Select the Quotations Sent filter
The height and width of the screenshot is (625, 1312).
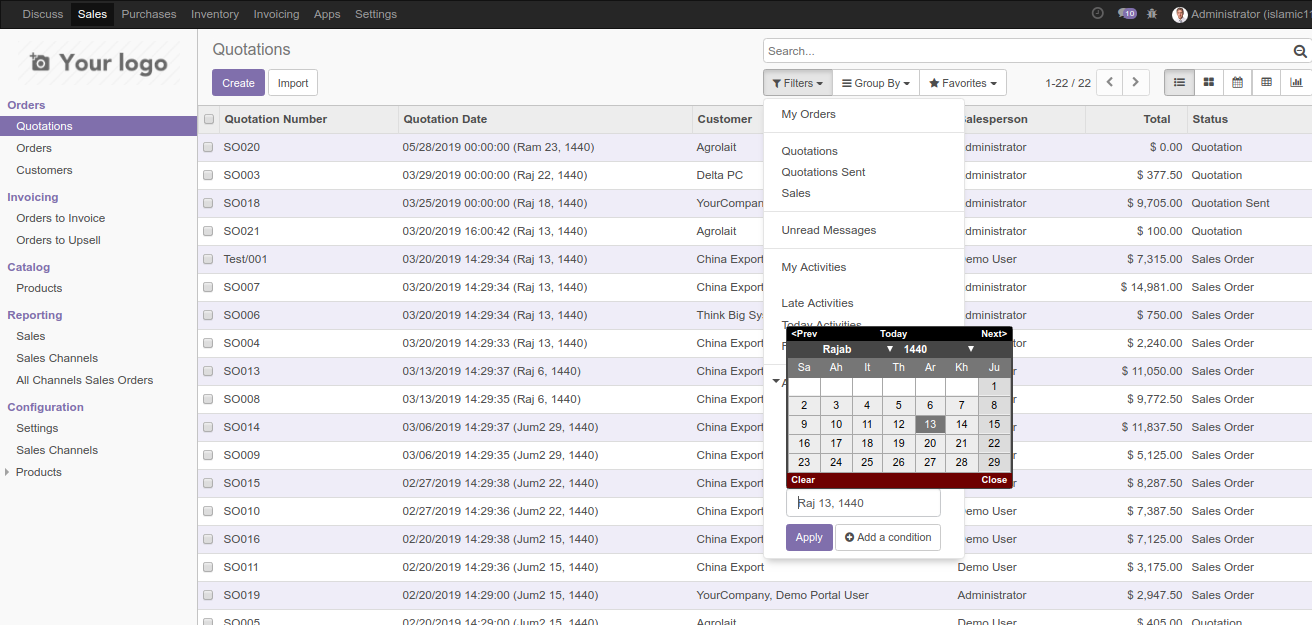click(x=864, y=172)
